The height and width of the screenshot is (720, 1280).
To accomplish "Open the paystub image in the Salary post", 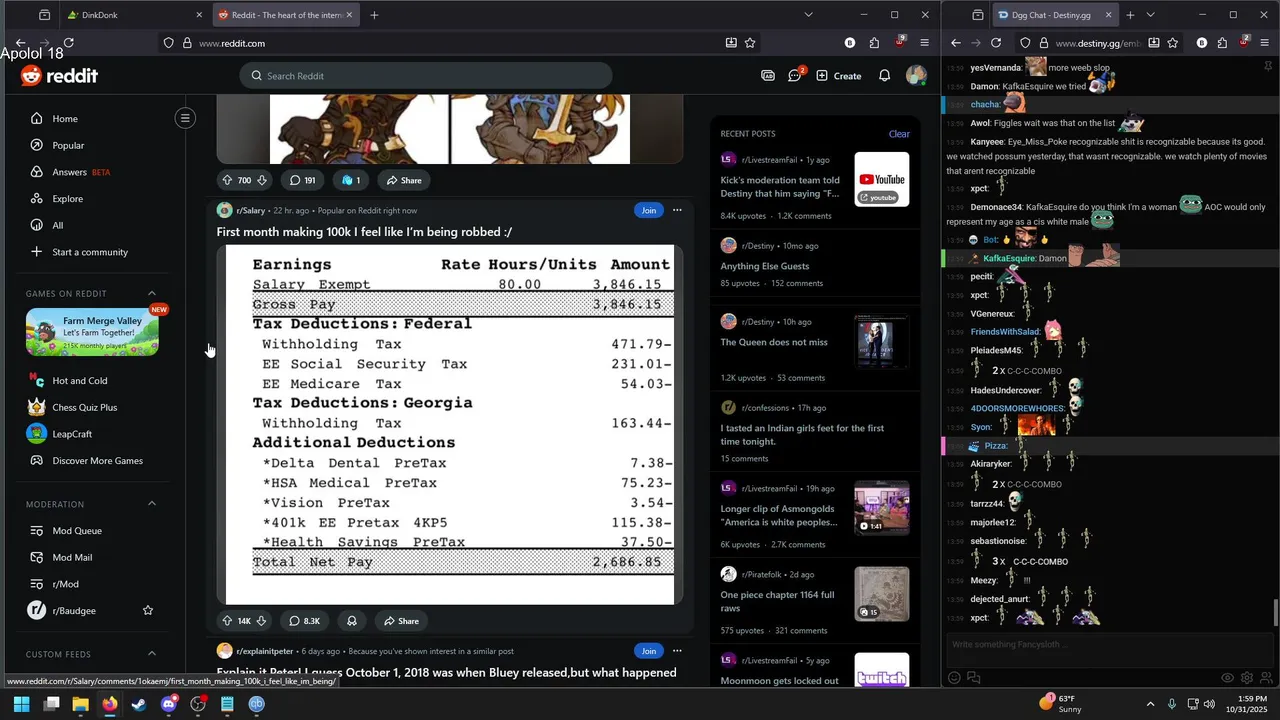I will 450,425.
